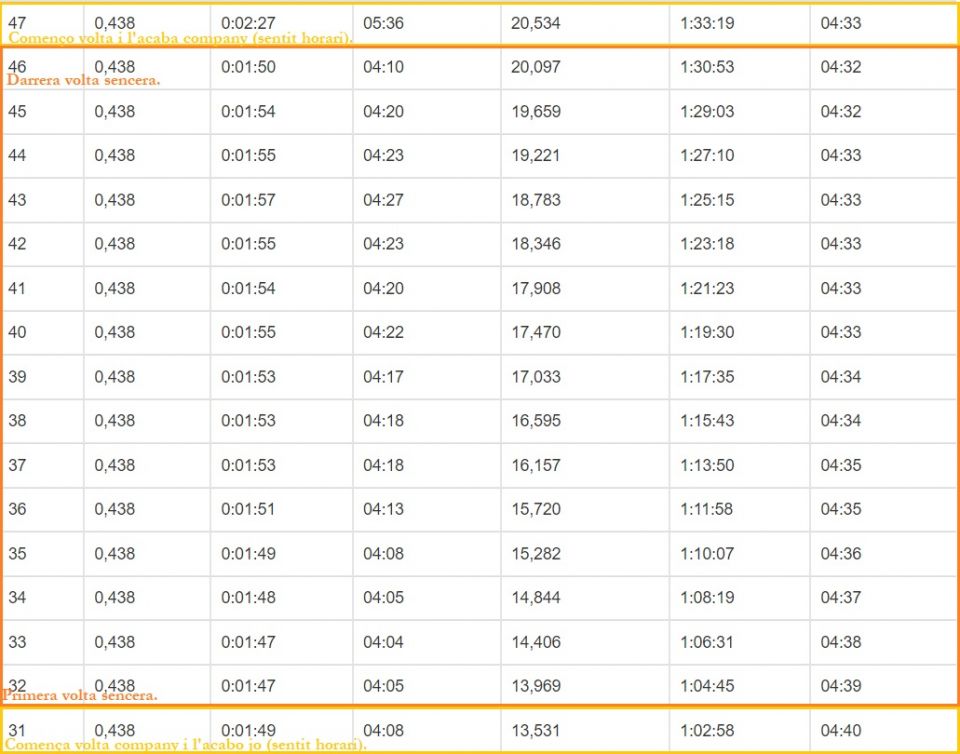Select the 04:08 pace in lap 35

pos(383,554)
